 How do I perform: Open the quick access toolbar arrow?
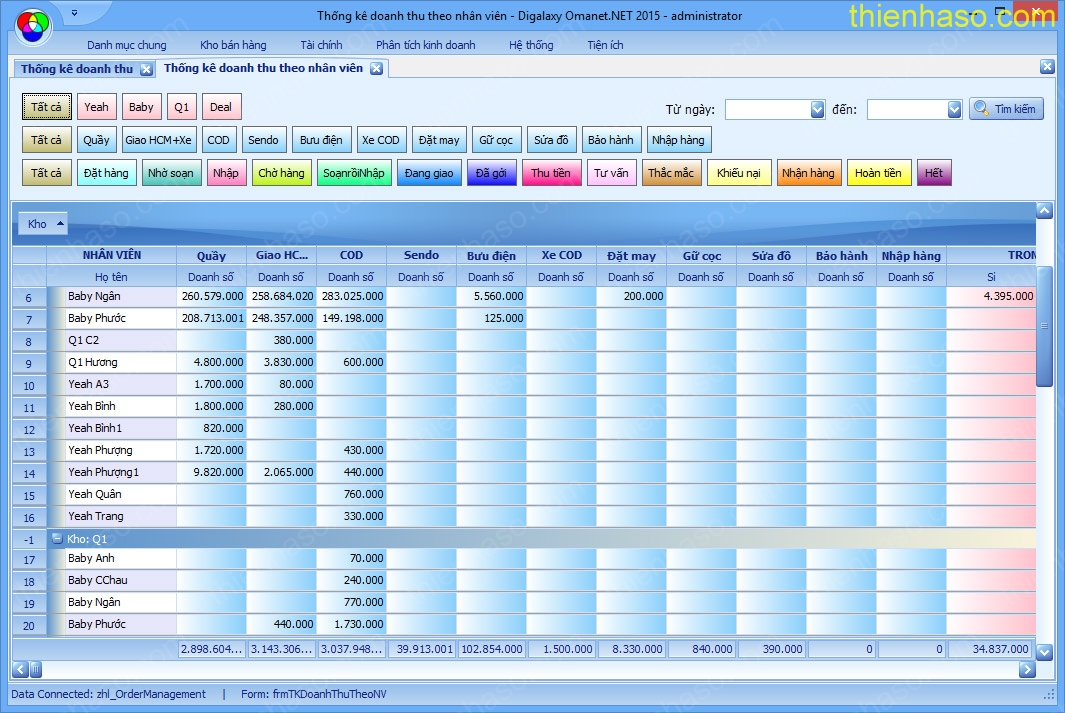tap(75, 14)
